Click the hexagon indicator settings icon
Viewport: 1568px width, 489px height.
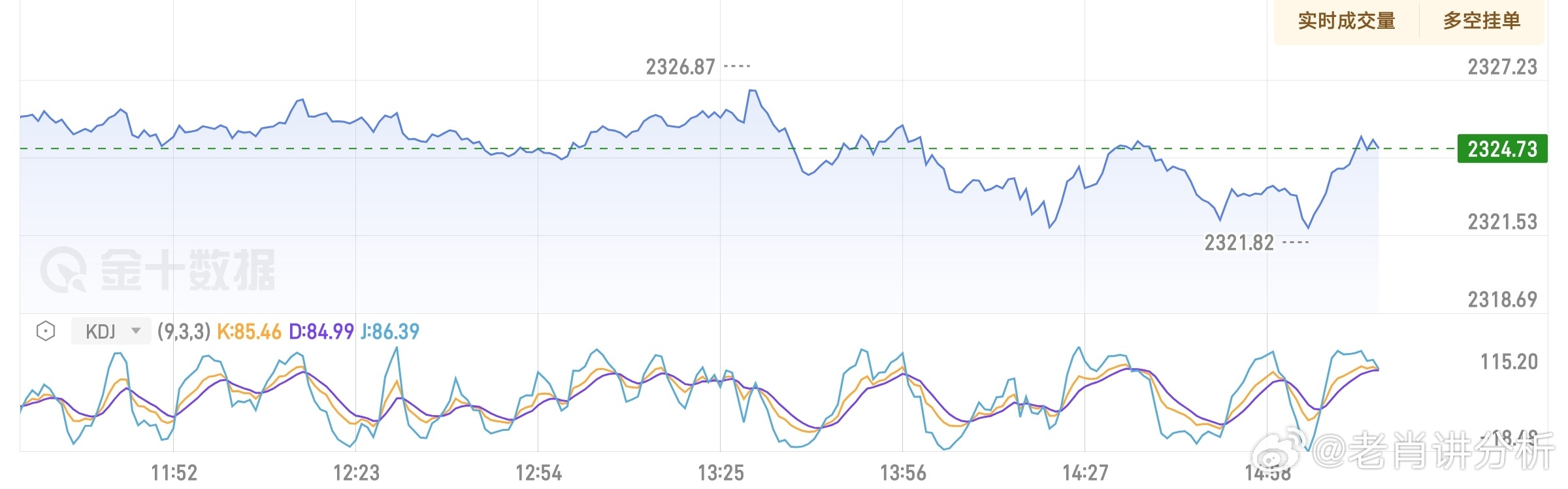(45, 331)
